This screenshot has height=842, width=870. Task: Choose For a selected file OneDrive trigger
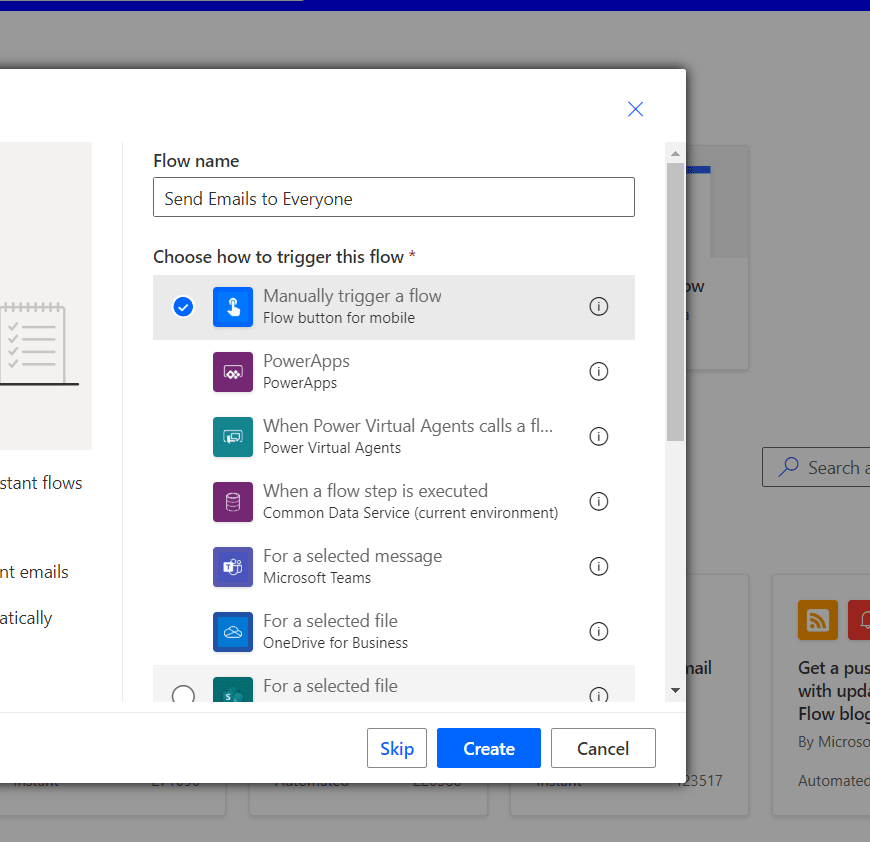394,631
